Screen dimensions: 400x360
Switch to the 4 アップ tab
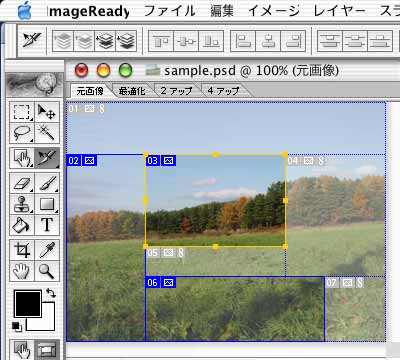[224, 91]
